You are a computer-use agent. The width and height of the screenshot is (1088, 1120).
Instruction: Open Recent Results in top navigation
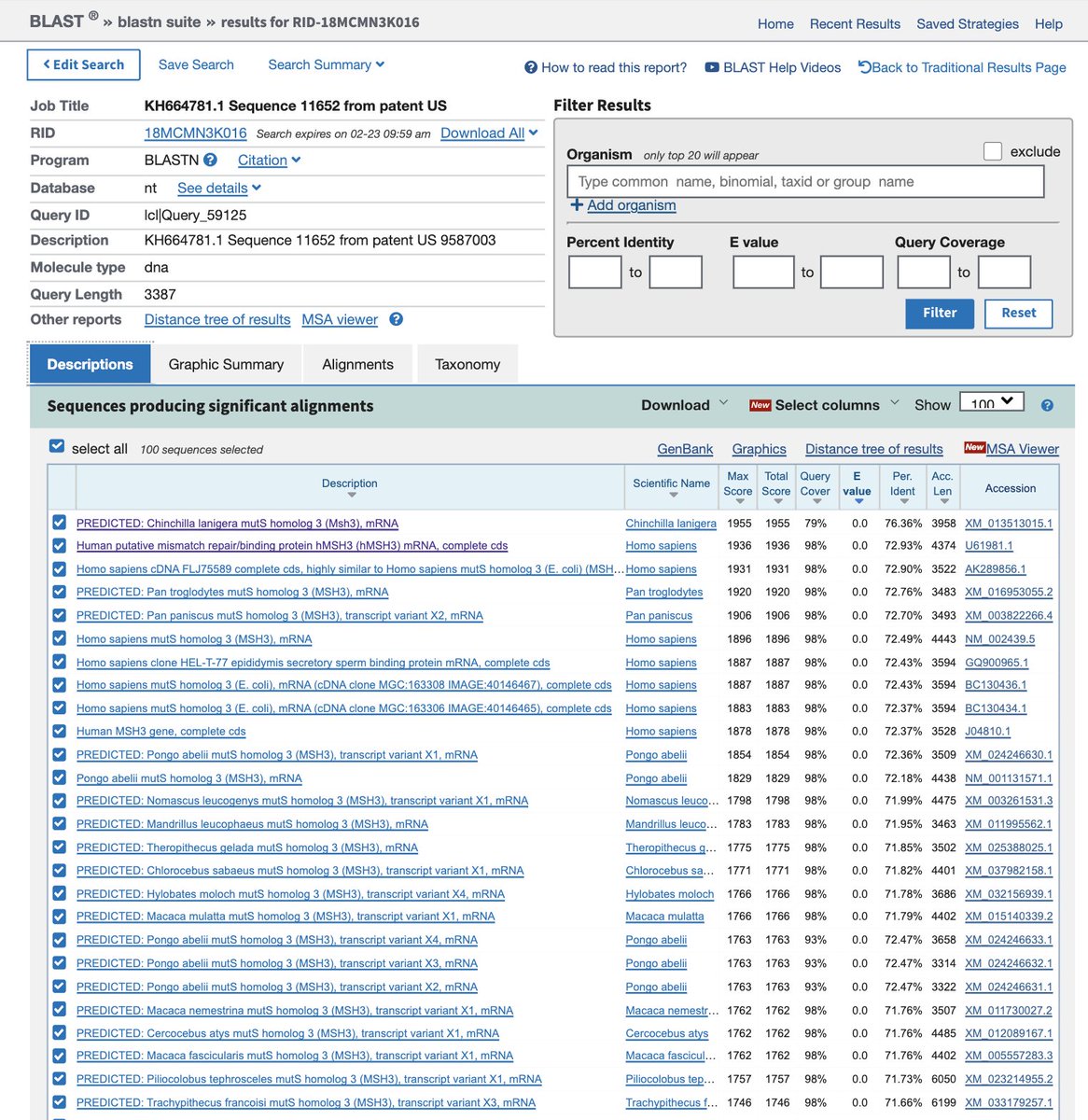coord(855,24)
